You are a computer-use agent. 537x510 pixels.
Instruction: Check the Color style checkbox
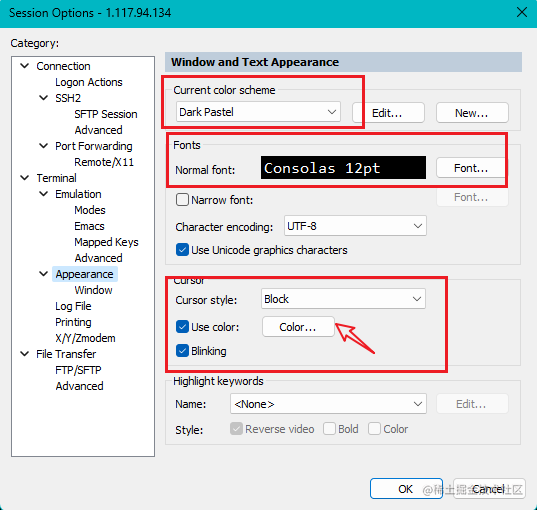(374, 428)
